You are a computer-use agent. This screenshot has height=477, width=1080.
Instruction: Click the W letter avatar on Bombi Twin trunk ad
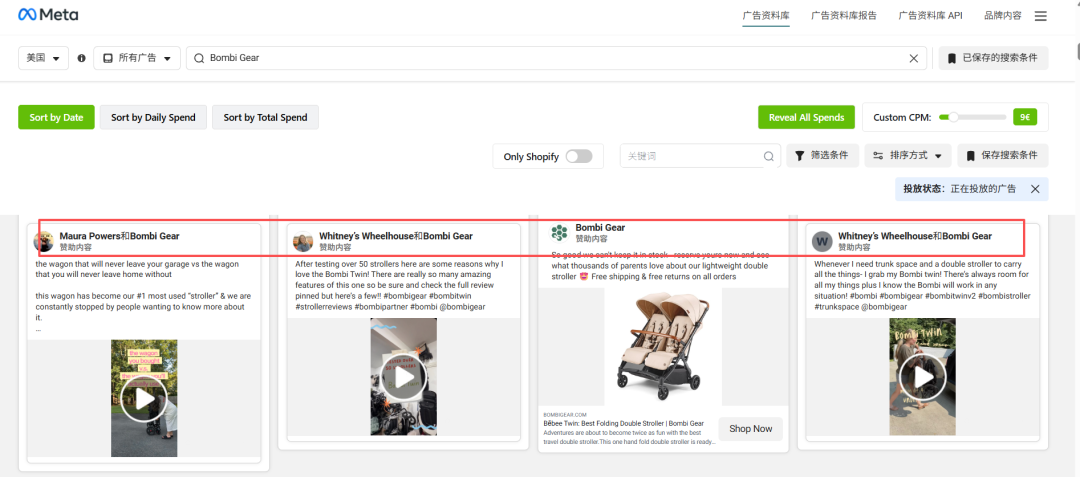click(x=822, y=242)
